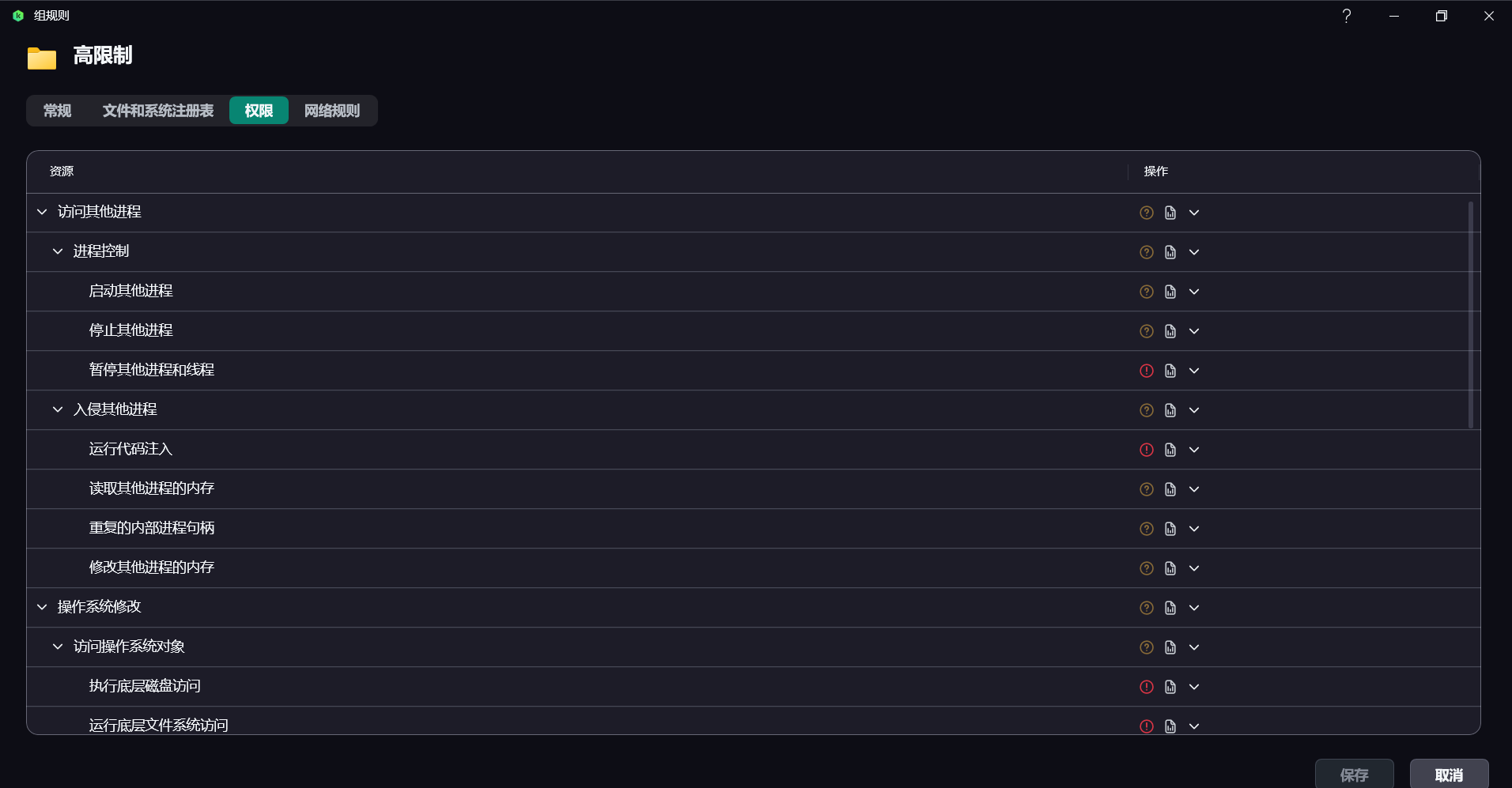The width and height of the screenshot is (1512, 788).
Task: Click the log document icon for 停止其他进程
Action: pyautogui.click(x=1170, y=331)
